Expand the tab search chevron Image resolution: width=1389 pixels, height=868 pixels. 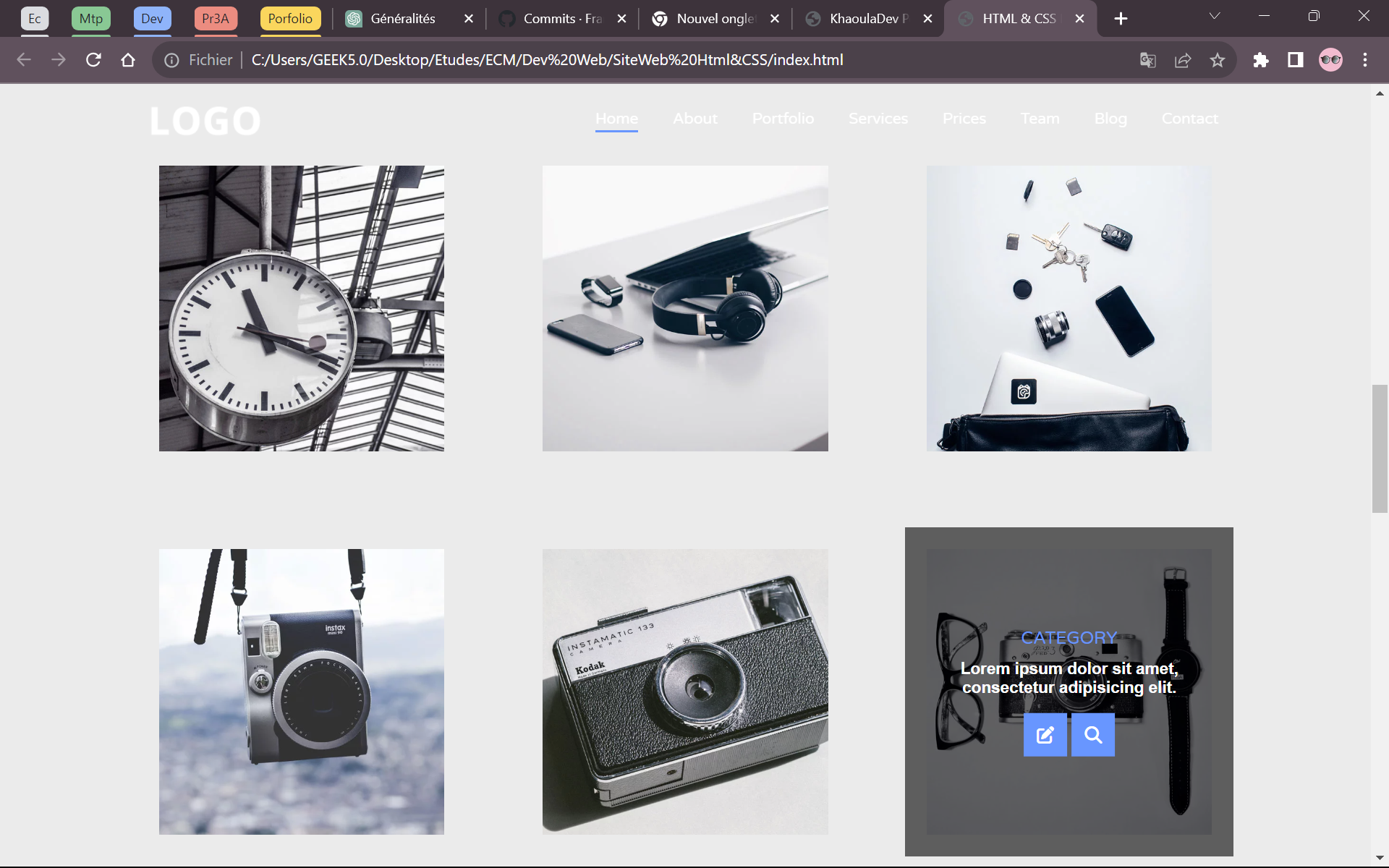pyautogui.click(x=1215, y=16)
